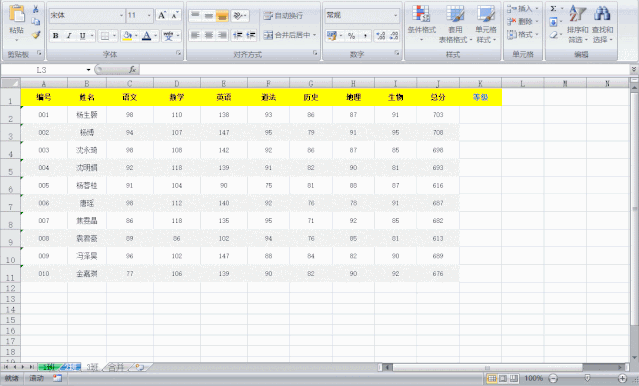Switch to the green 1班 sheet tab

(49, 367)
